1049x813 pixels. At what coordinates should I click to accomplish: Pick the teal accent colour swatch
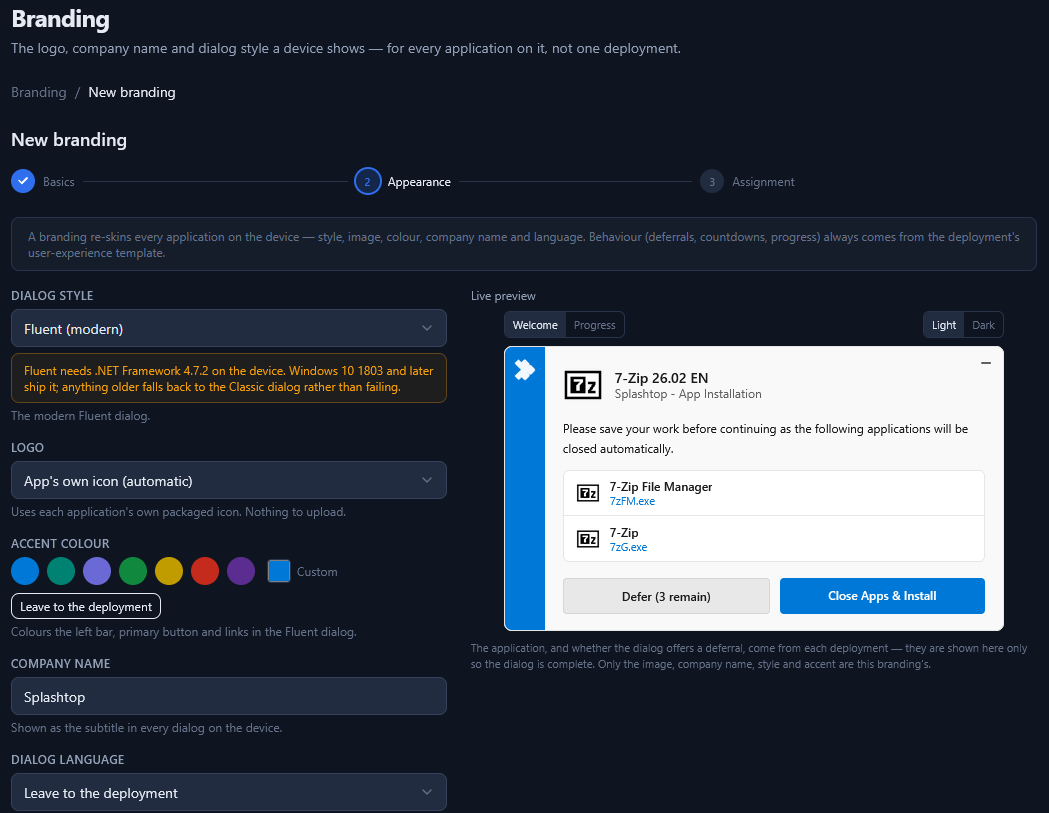(61, 571)
